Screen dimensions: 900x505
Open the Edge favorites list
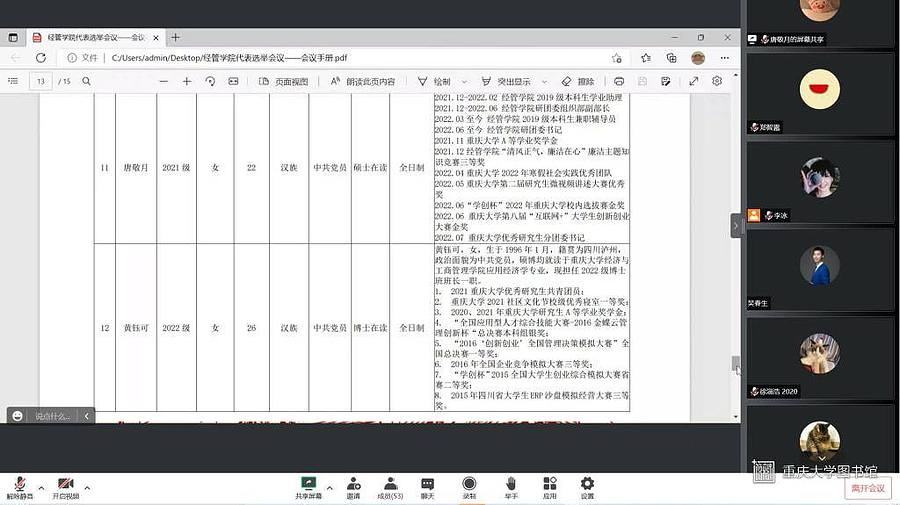tap(646, 58)
